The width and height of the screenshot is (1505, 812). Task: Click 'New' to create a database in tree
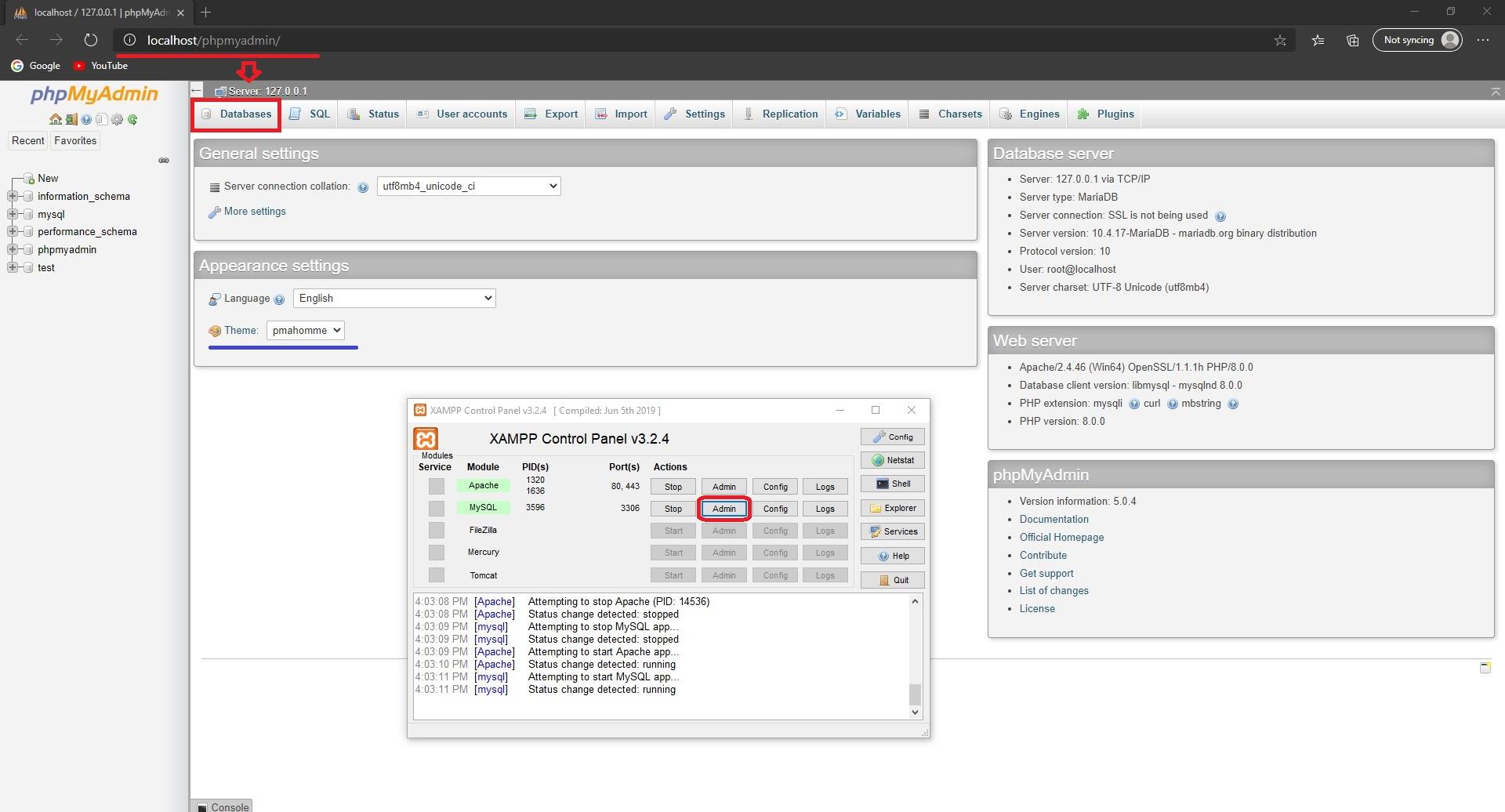(x=48, y=178)
